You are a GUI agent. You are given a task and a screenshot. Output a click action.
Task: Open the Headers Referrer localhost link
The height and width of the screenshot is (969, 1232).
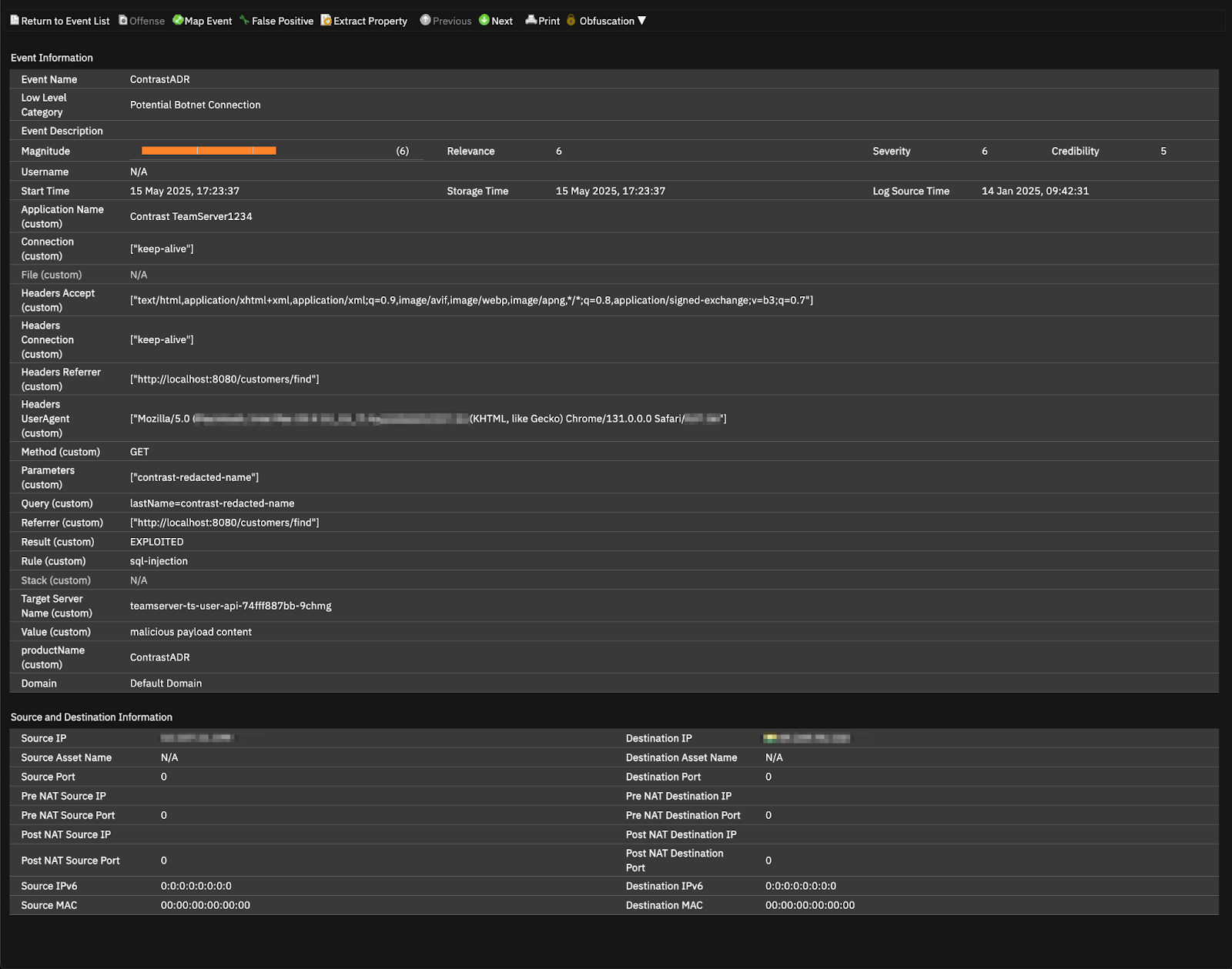point(224,379)
